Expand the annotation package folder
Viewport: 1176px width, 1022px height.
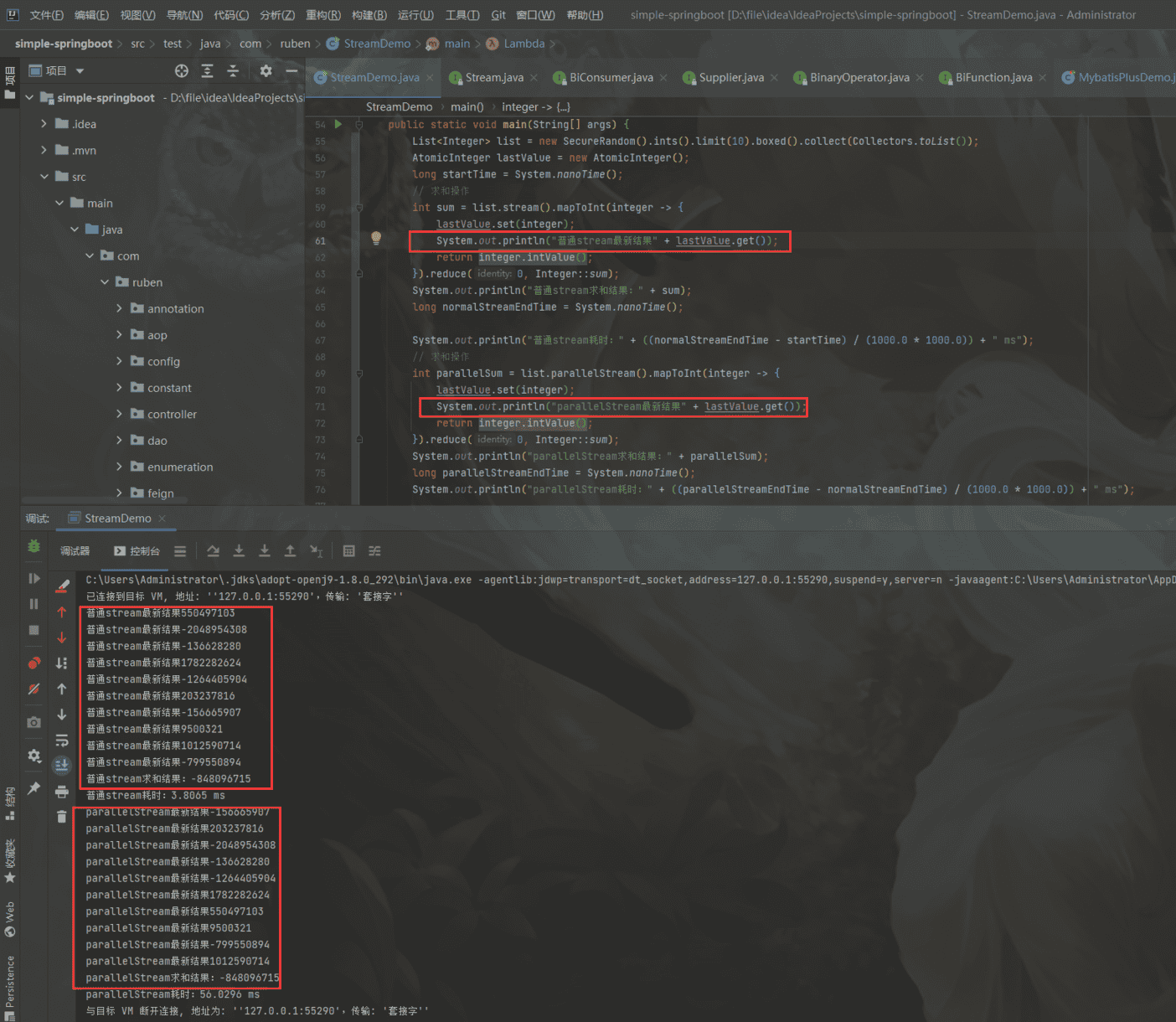pos(119,309)
